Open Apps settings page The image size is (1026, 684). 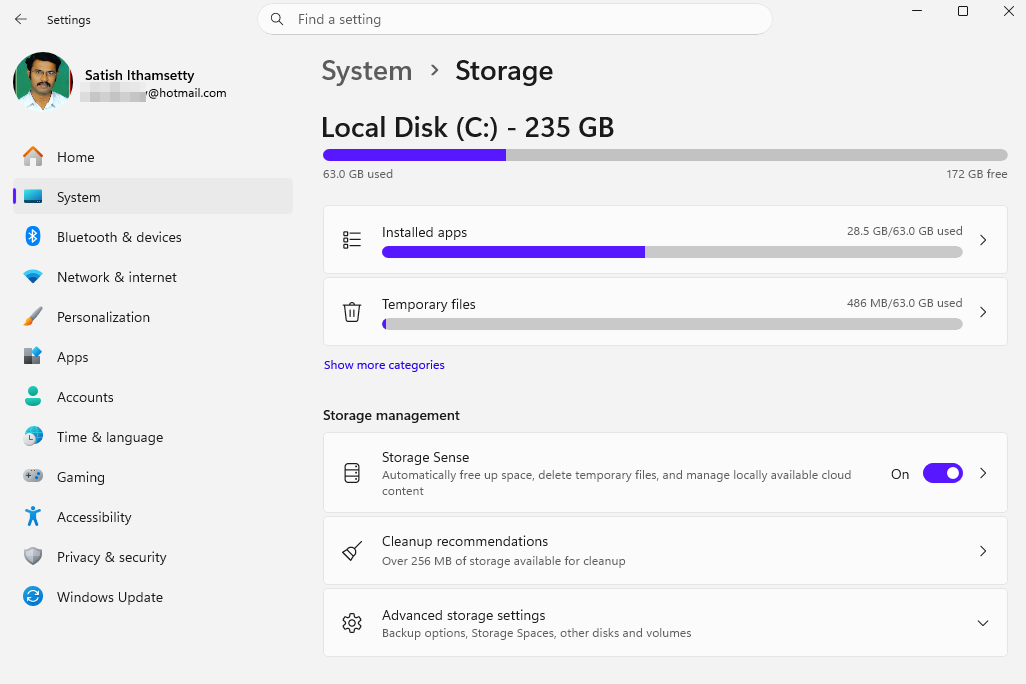coord(153,356)
